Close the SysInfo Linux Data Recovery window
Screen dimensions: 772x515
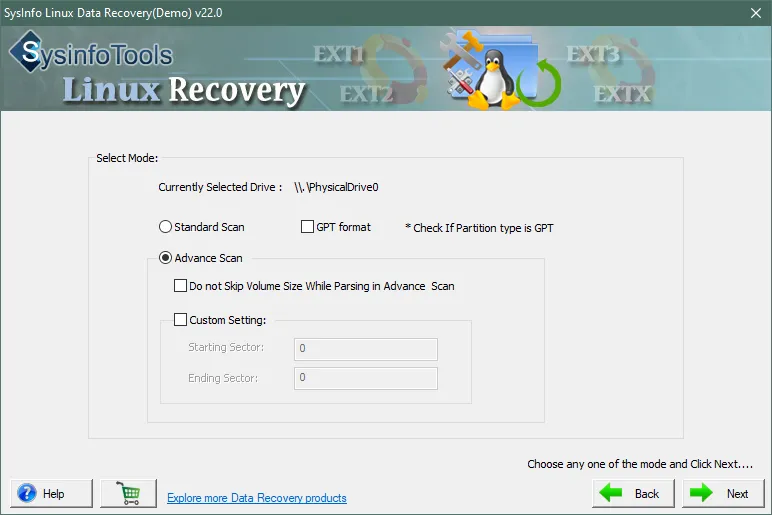pos(756,13)
